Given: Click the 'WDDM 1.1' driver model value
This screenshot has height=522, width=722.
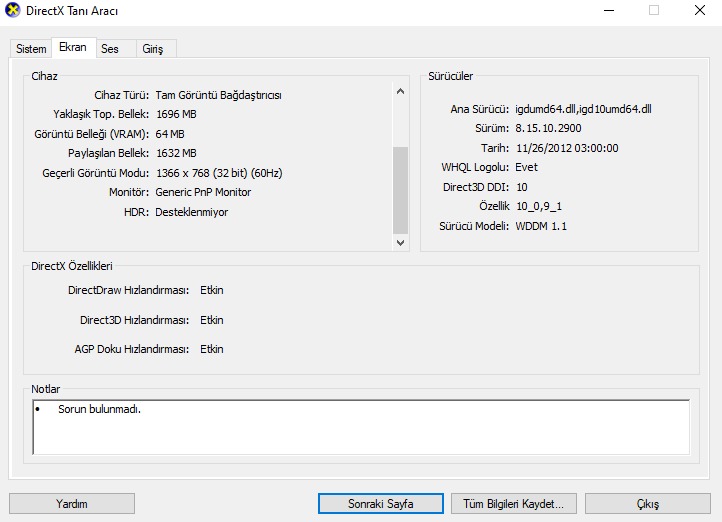Looking at the screenshot, I should pos(541,226).
